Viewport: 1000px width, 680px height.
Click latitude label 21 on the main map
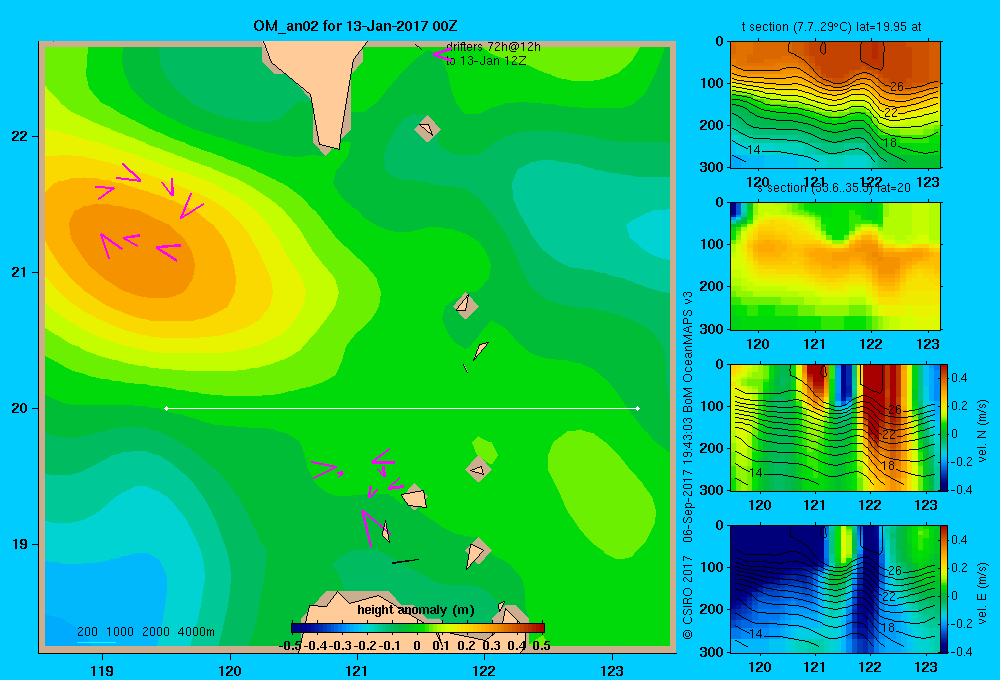coord(20,272)
